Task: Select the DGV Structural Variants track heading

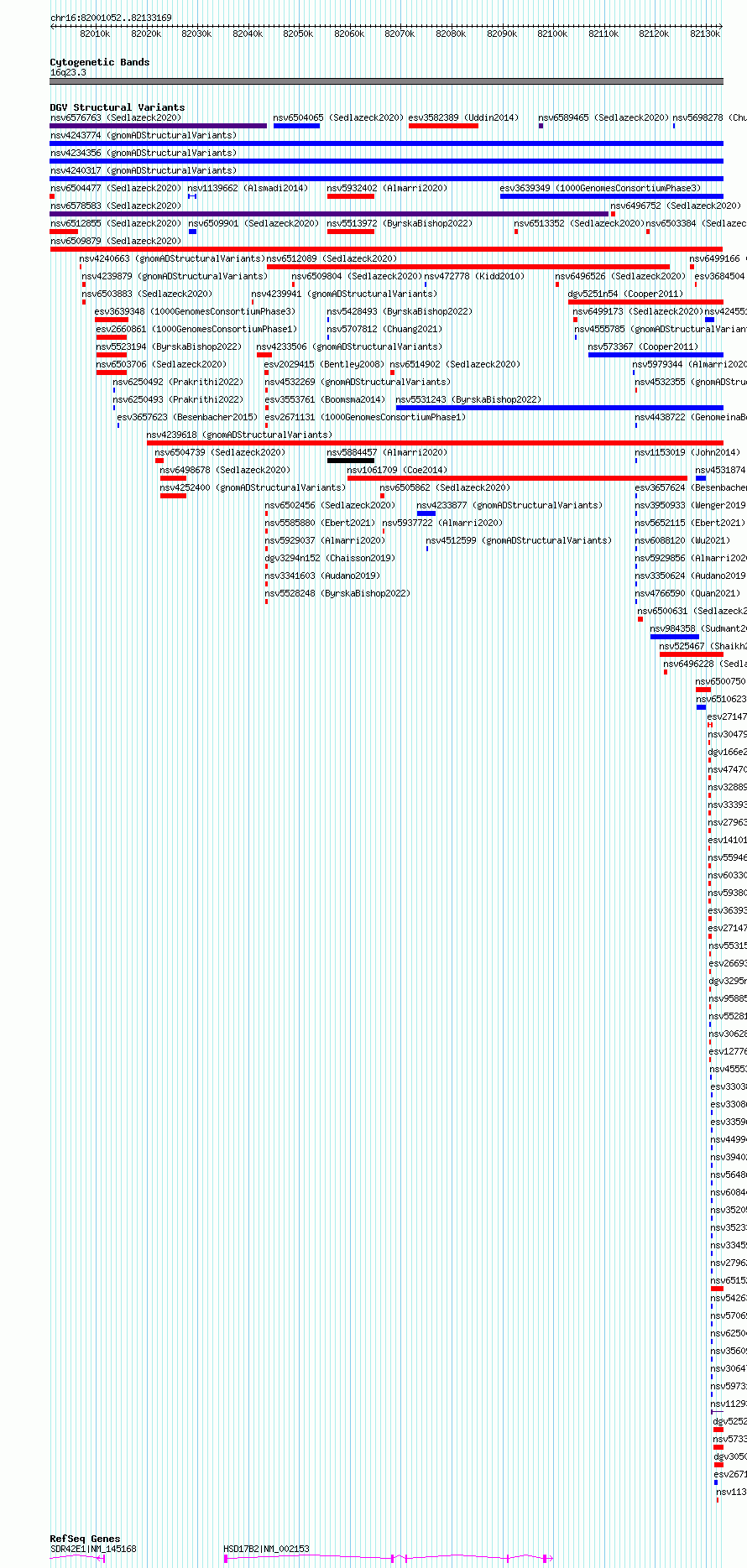Action: 118,107
